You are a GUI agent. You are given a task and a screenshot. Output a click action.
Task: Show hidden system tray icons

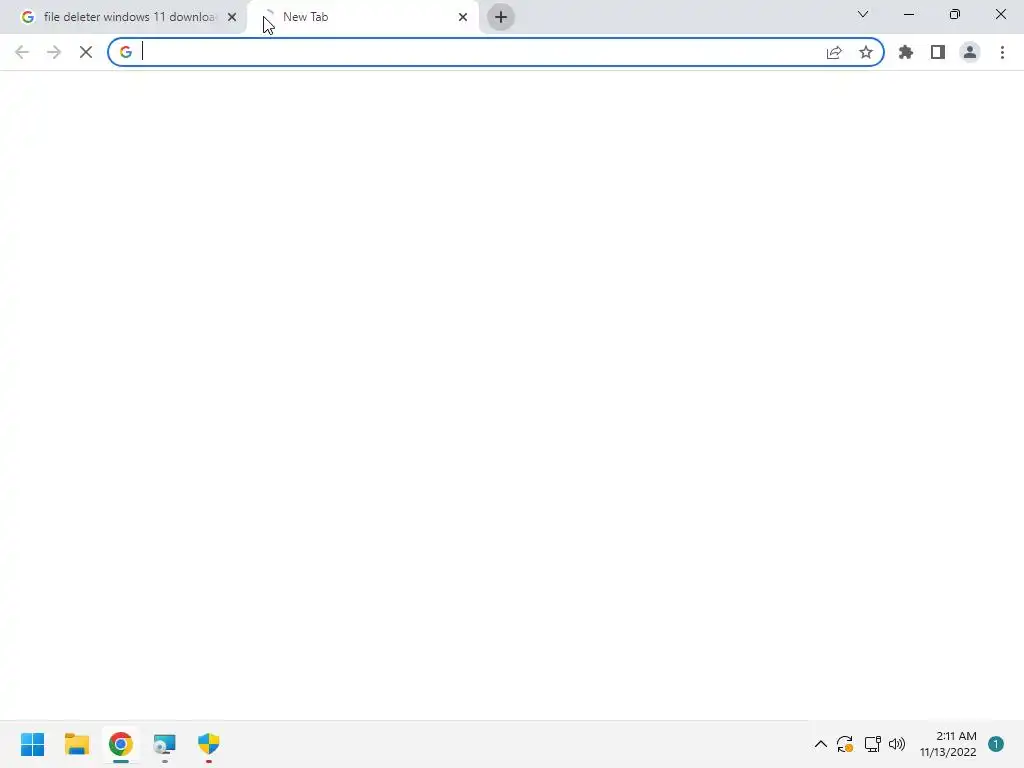point(821,744)
